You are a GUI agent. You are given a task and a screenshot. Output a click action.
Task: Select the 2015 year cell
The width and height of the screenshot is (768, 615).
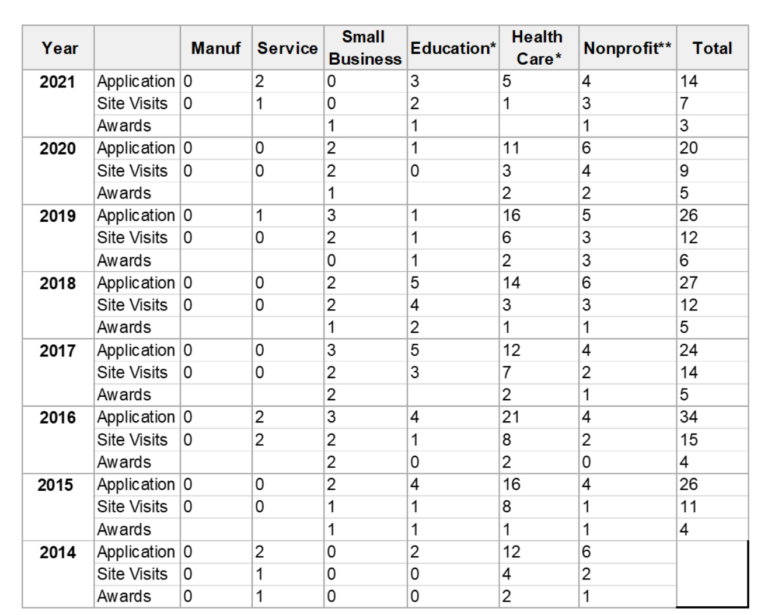55,485
